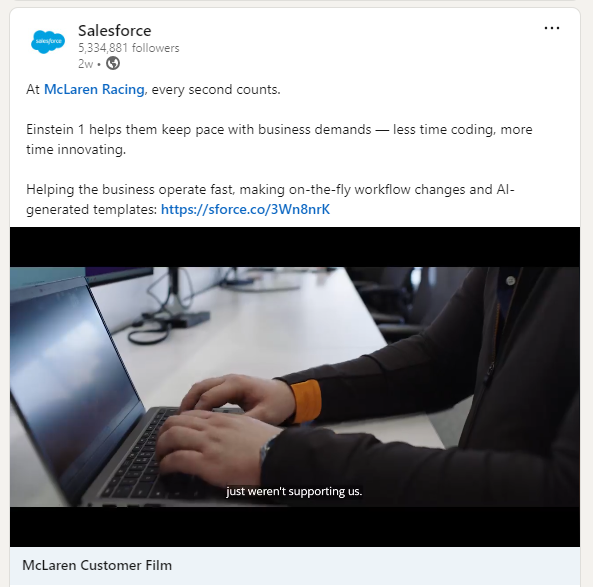This screenshot has height=587, width=593.
Task: Click the light blue footer beside the film title
Action: point(374,566)
